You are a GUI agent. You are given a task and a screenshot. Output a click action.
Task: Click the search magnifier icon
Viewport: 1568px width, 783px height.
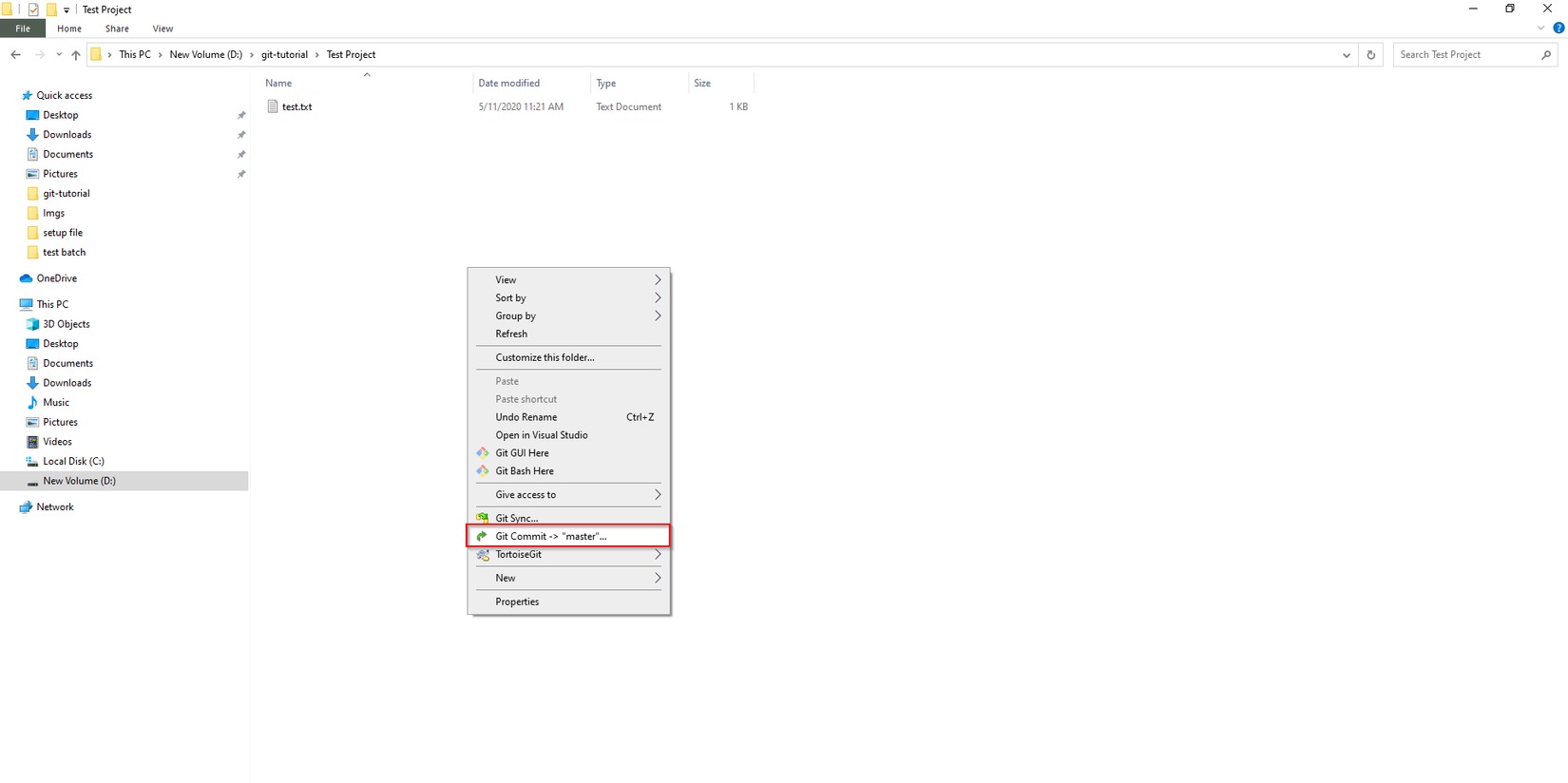pyautogui.click(x=1546, y=55)
